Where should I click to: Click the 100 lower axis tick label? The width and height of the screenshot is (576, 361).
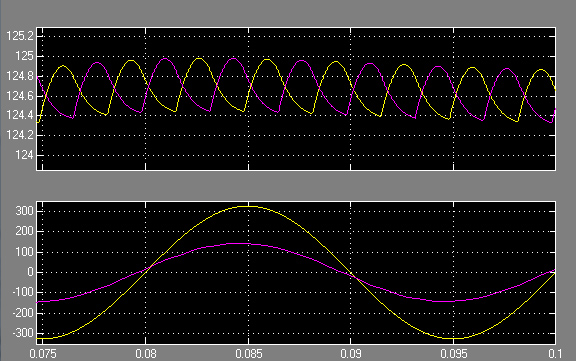[x=25, y=252]
